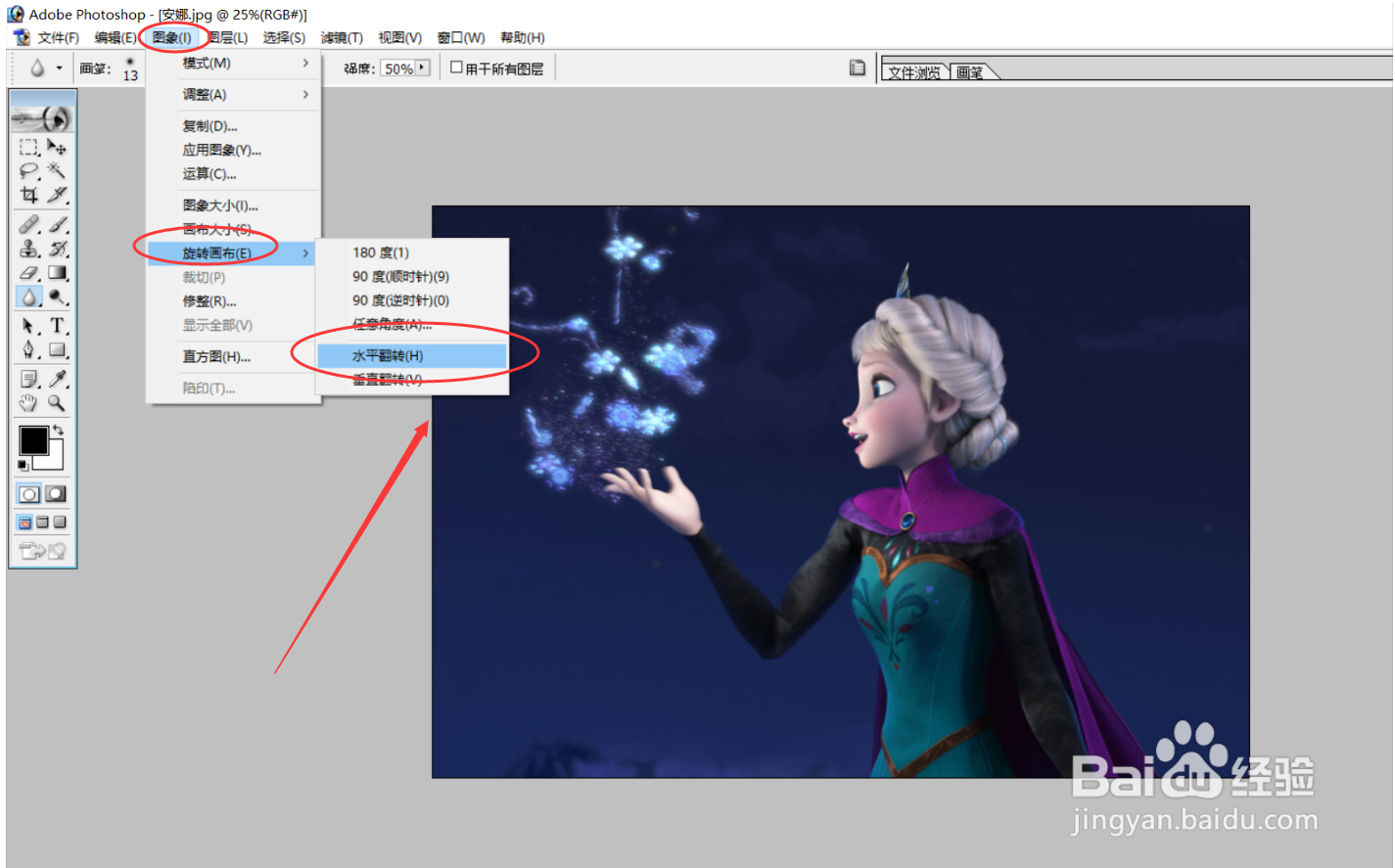The image size is (1395, 868).
Task: Select the Lasso tool
Action: pyautogui.click(x=29, y=171)
